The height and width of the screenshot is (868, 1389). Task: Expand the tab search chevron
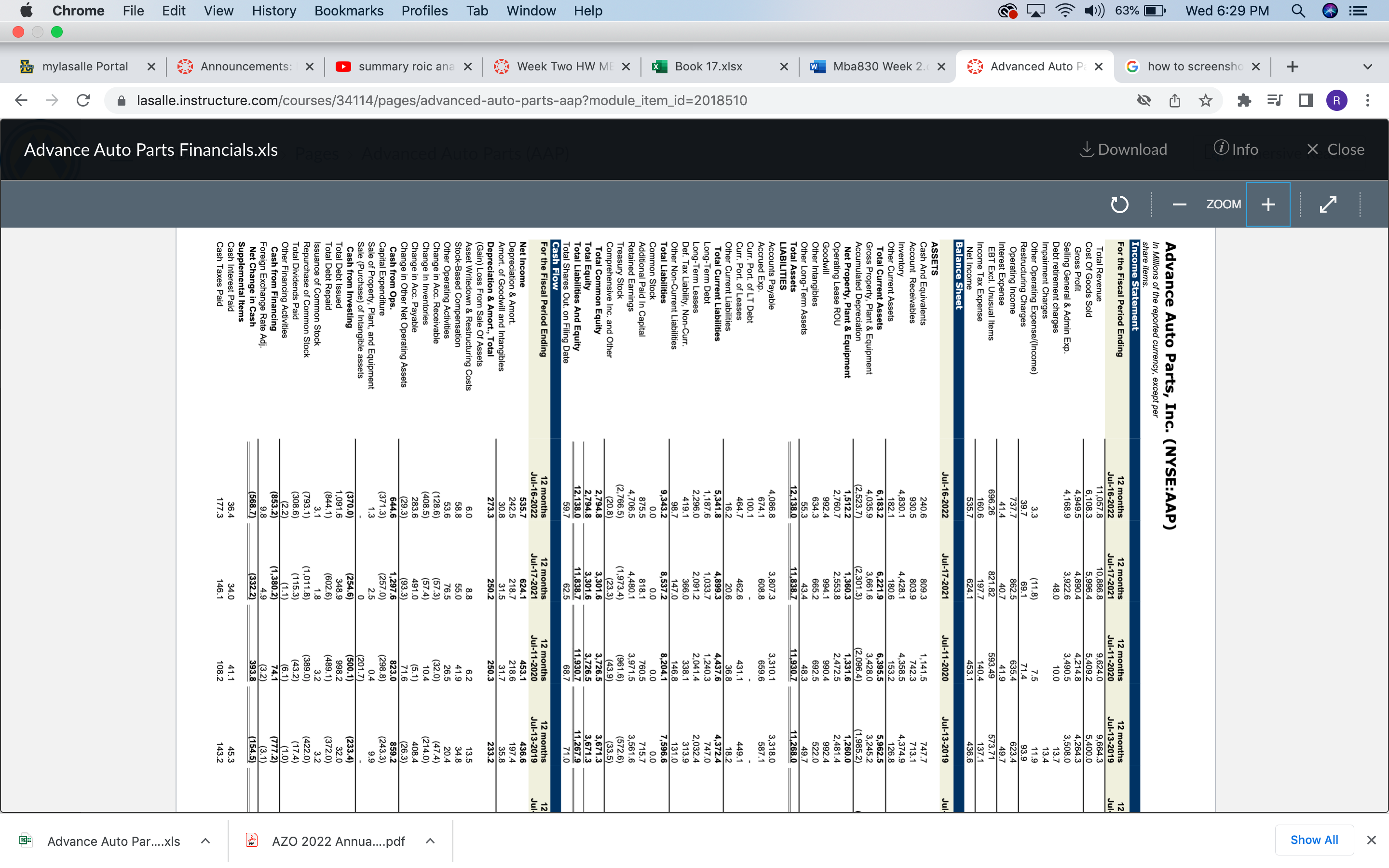pos(1367,67)
